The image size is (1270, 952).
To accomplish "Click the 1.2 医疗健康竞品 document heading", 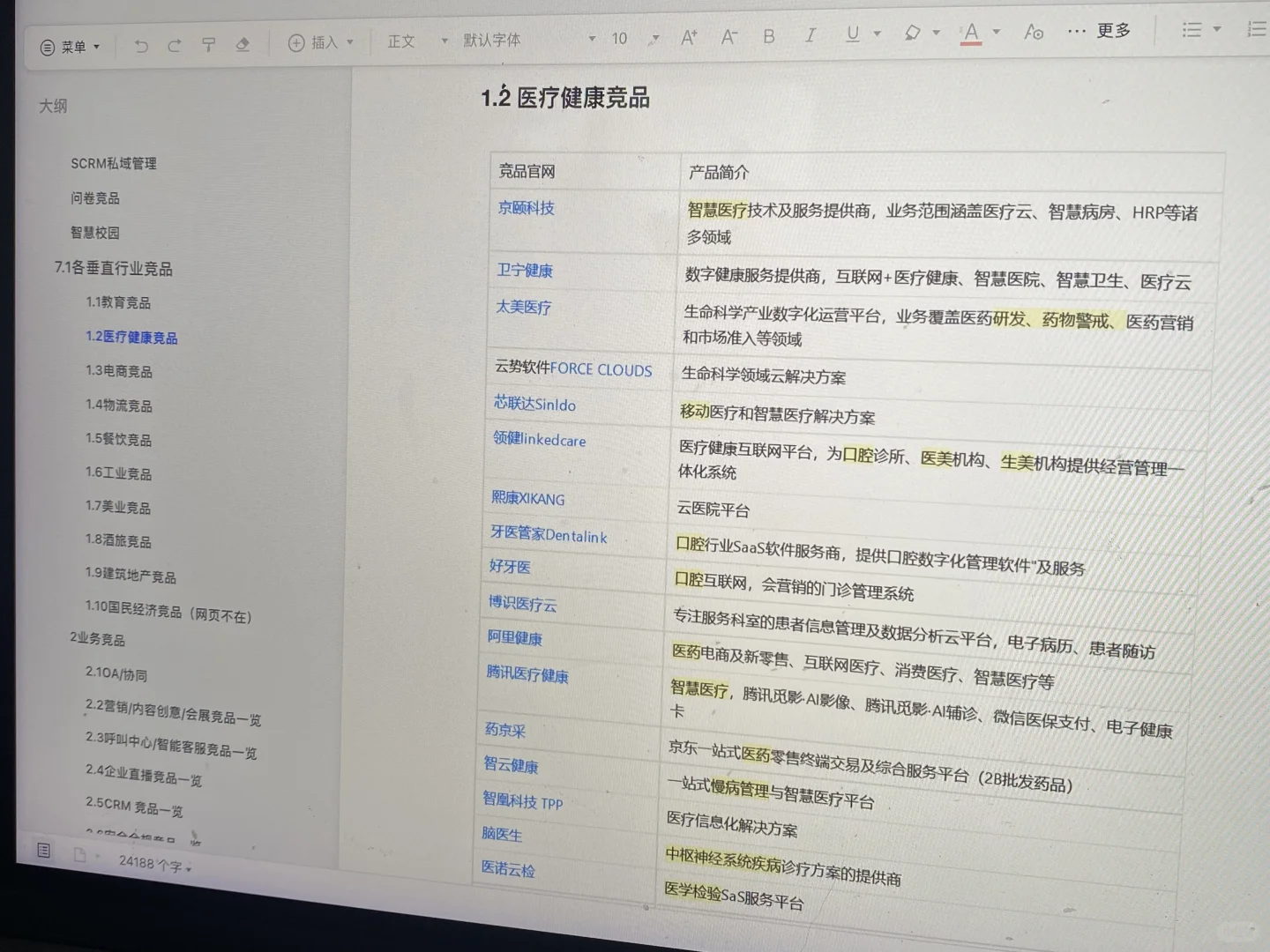I will [565, 97].
